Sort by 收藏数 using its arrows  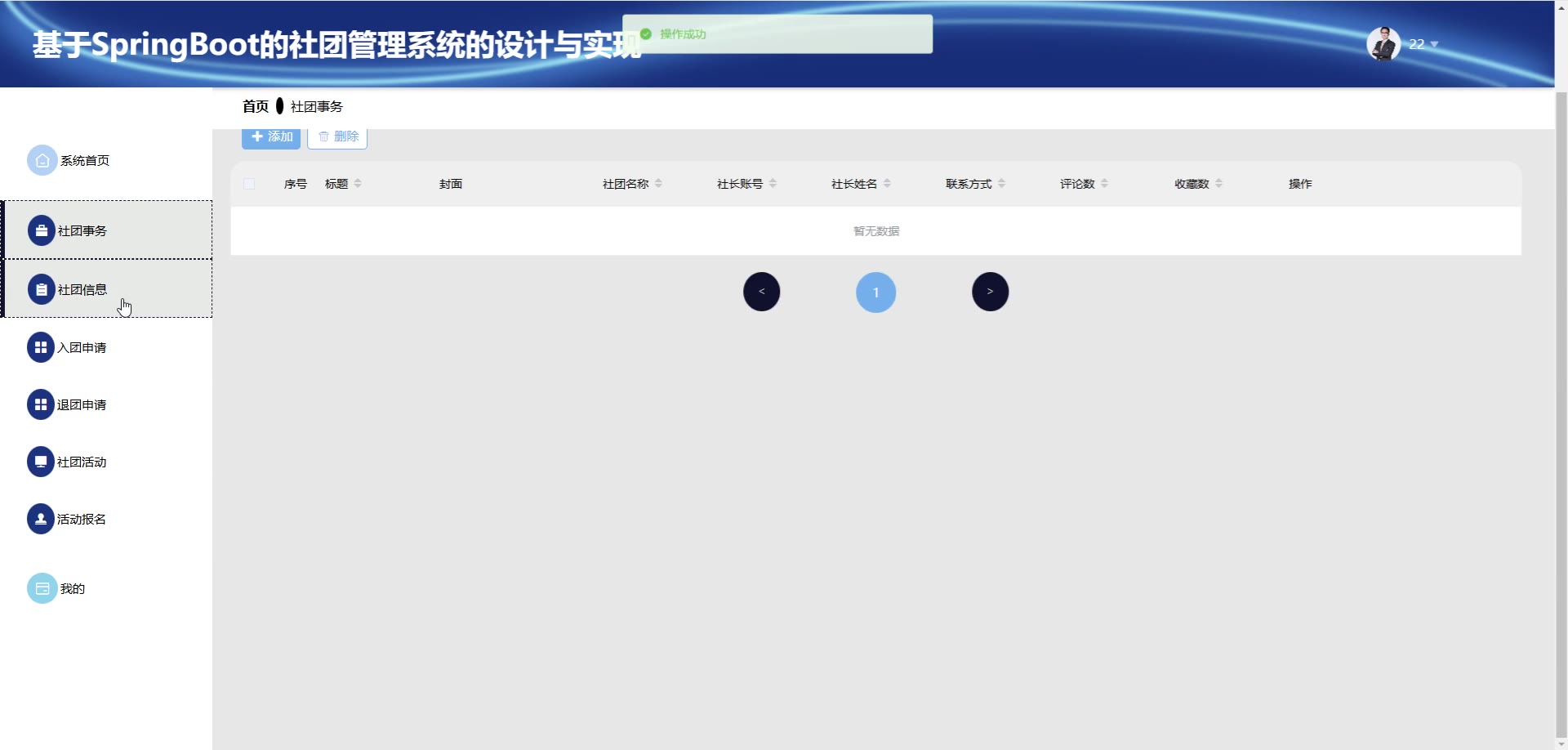coord(1218,184)
